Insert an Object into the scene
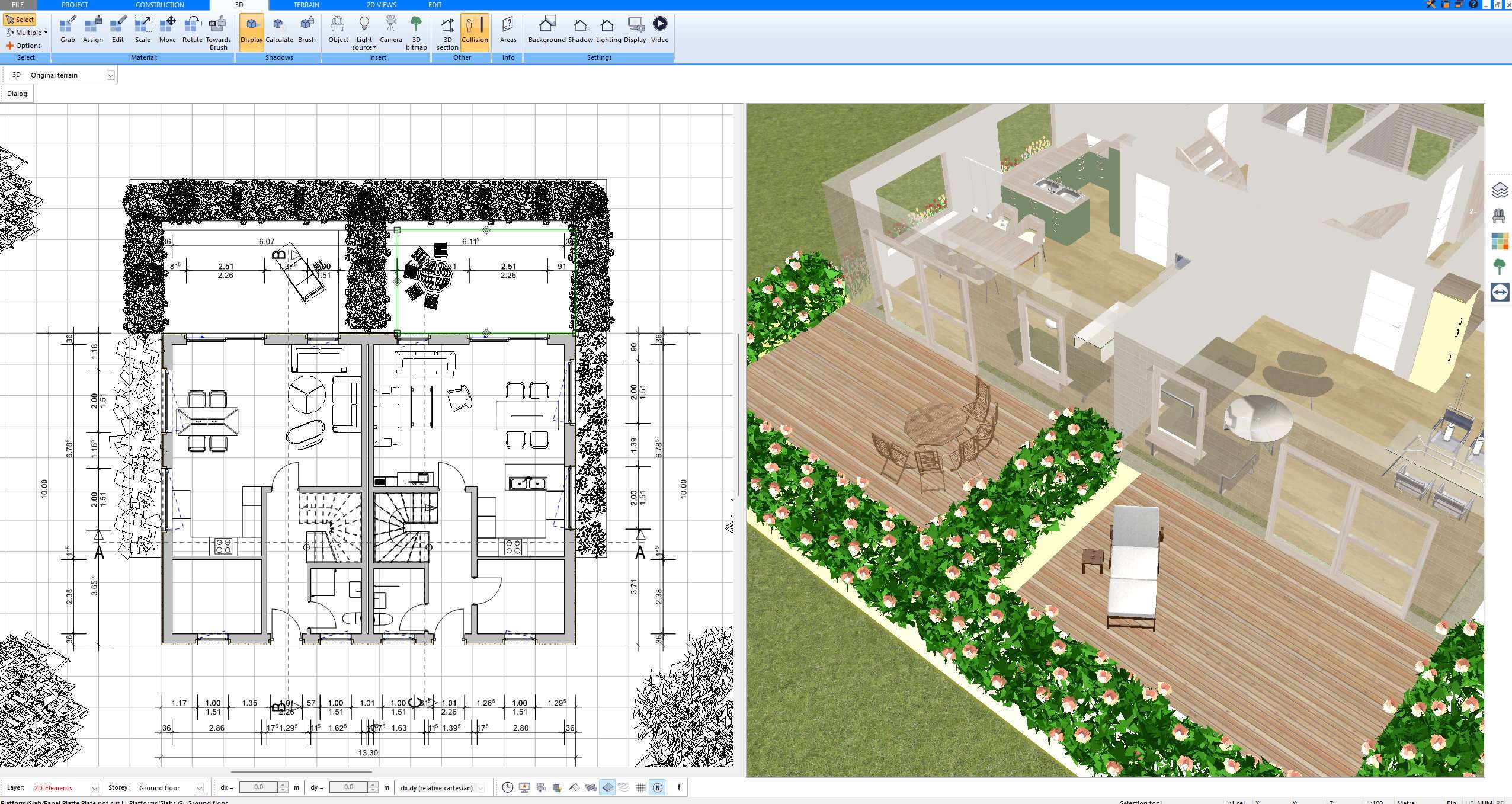 tap(338, 30)
